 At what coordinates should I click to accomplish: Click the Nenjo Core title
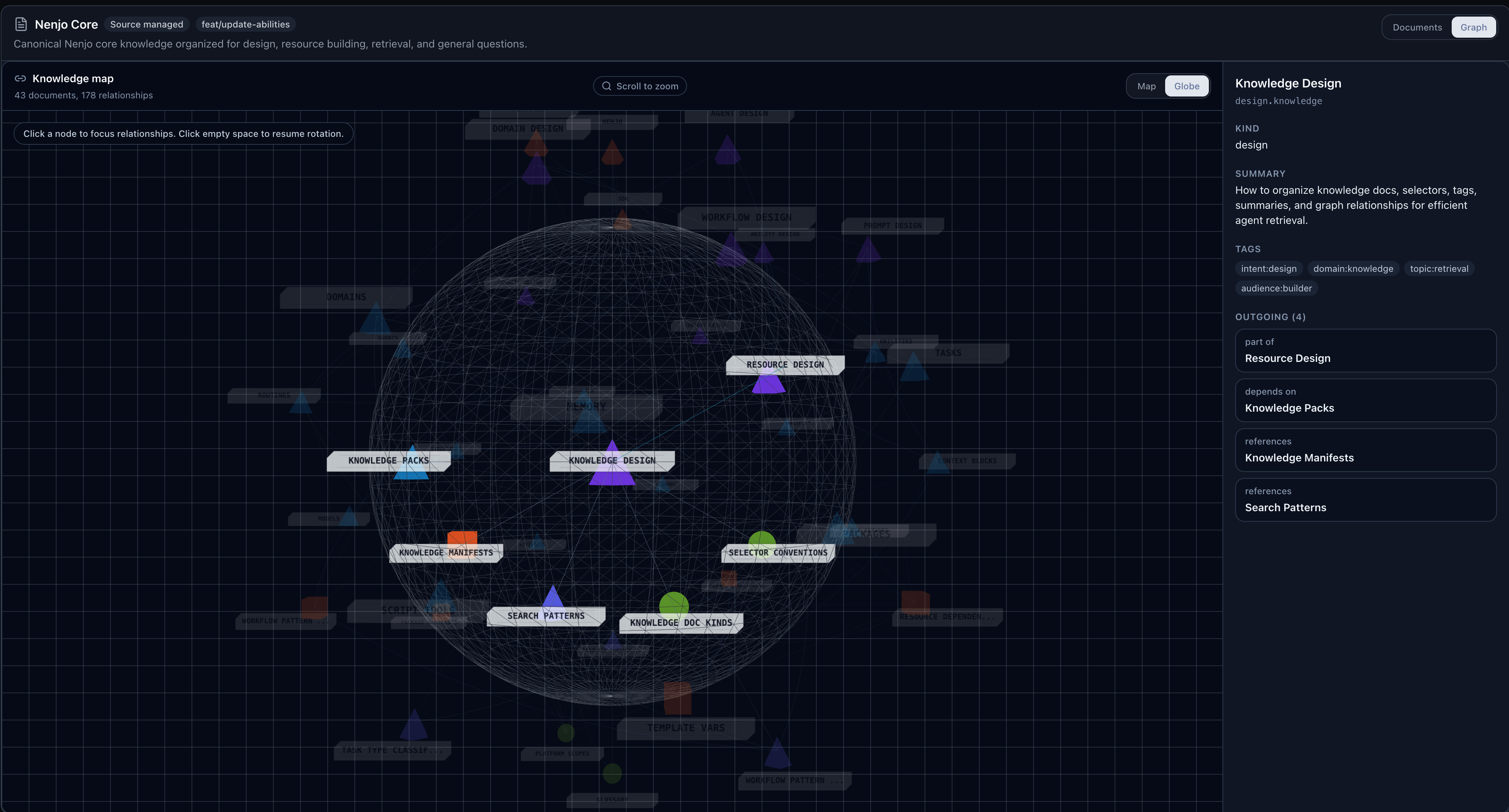pyautogui.click(x=66, y=25)
